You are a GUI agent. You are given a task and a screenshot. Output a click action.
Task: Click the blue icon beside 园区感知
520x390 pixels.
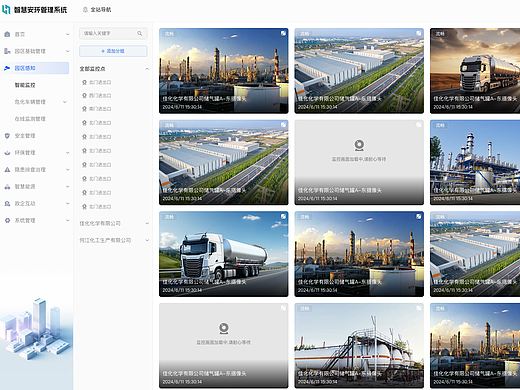(7, 68)
